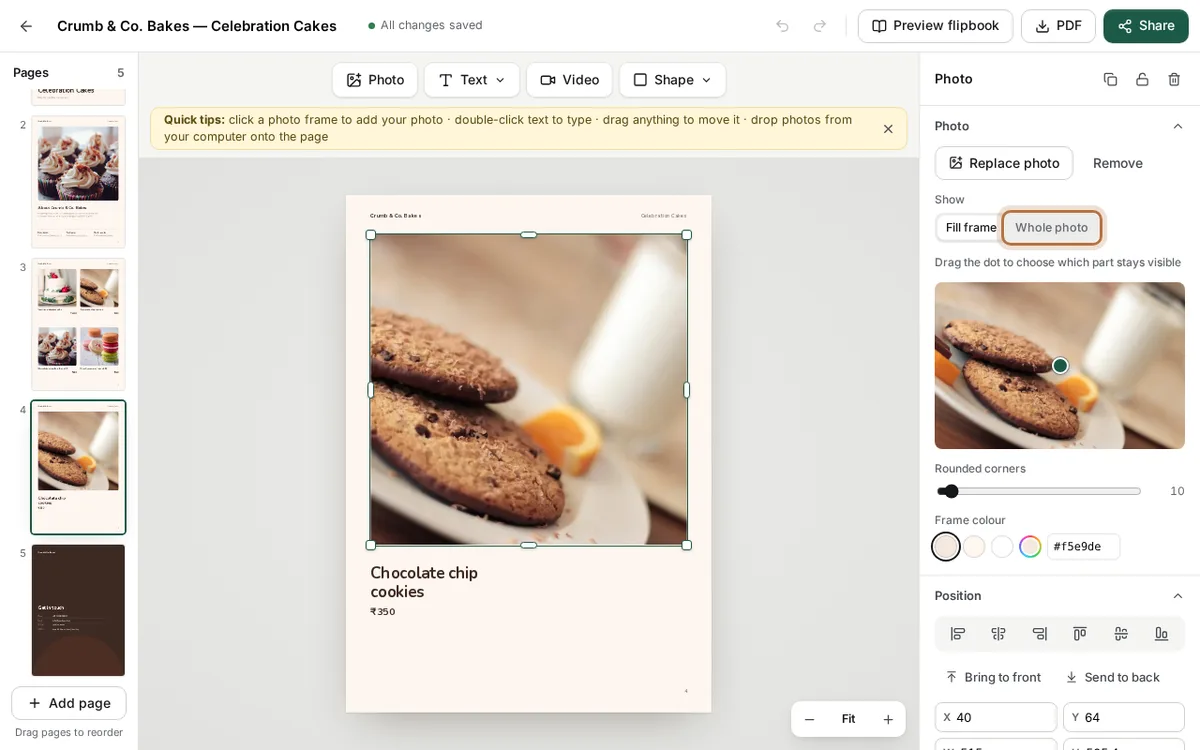The image size is (1200, 750).
Task: Select page 4 thumbnail
Action: click(78, 467)
